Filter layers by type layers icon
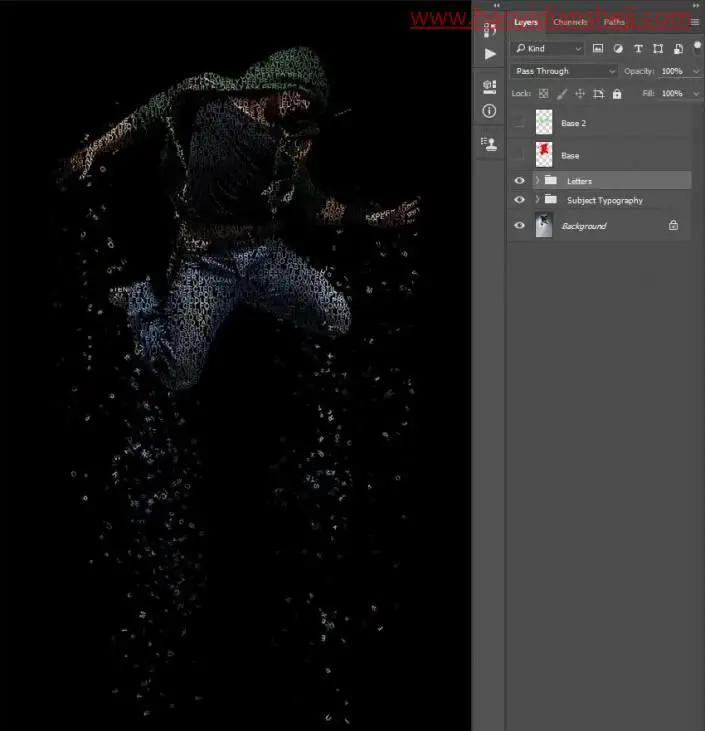 pyautogui.click(x=638, y=48)
